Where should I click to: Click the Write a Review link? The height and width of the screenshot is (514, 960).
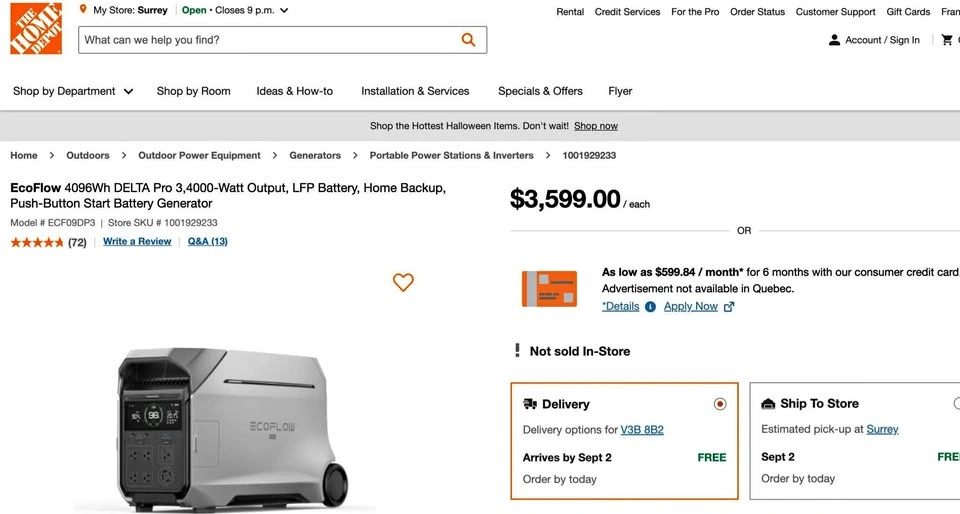(137, 242)
